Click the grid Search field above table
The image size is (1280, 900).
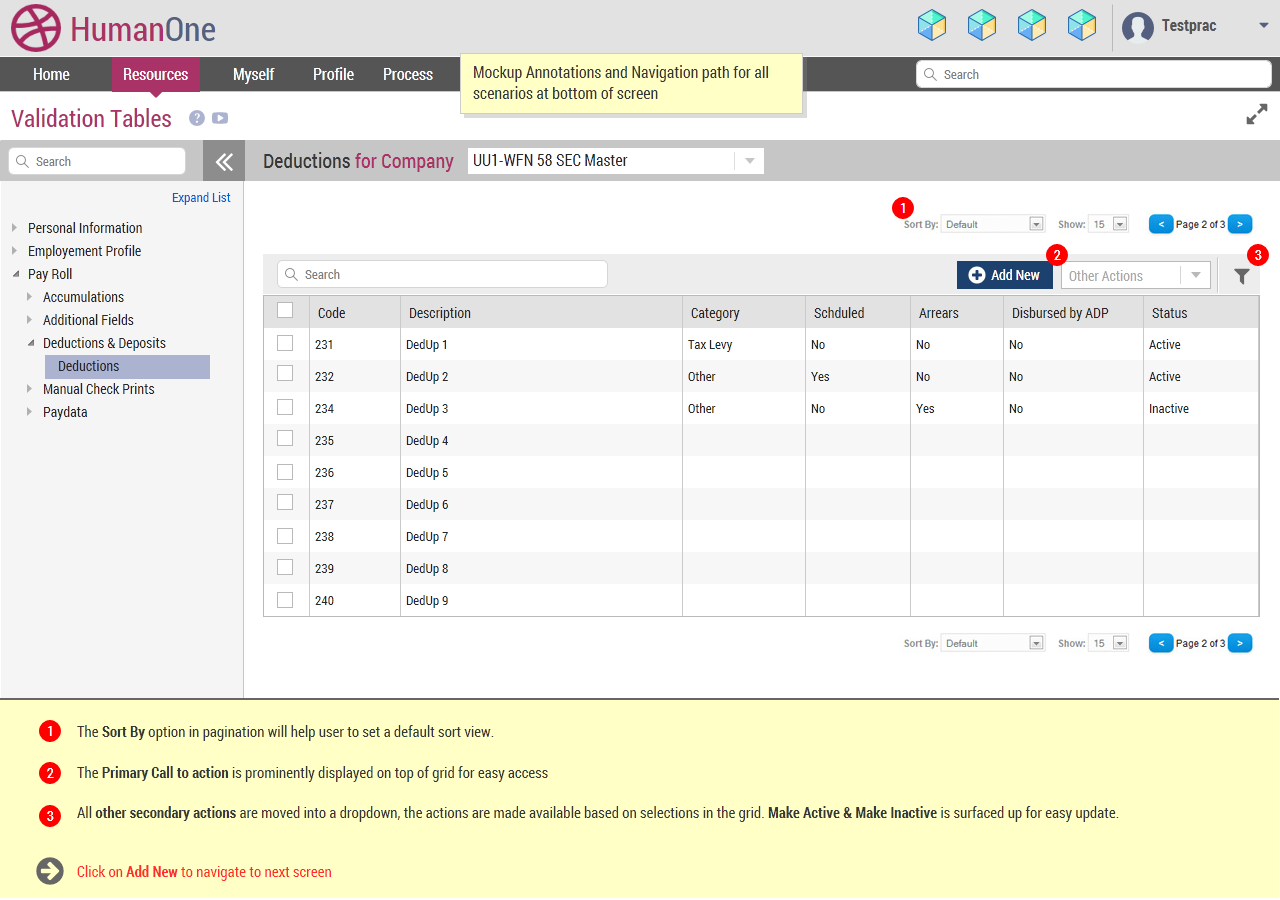point(442,274)
